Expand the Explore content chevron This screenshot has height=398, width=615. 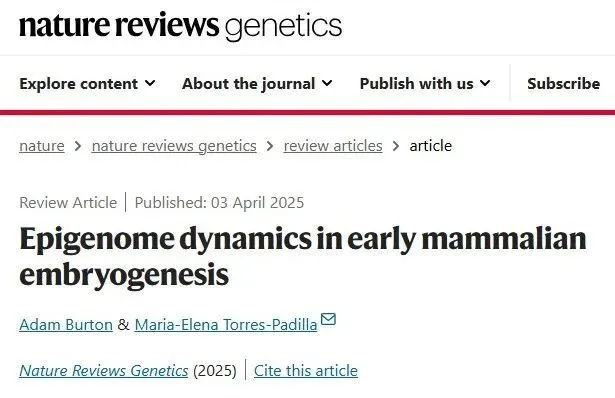(x=150, y=83)
